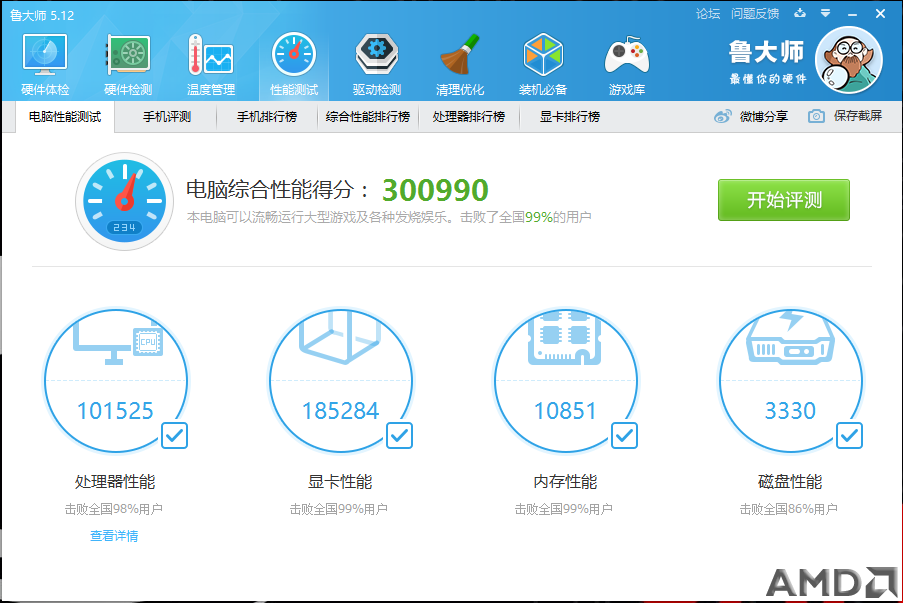Click 微博分享 share text
The height and width of the screenshot is (603, 903).
point(764,116)
